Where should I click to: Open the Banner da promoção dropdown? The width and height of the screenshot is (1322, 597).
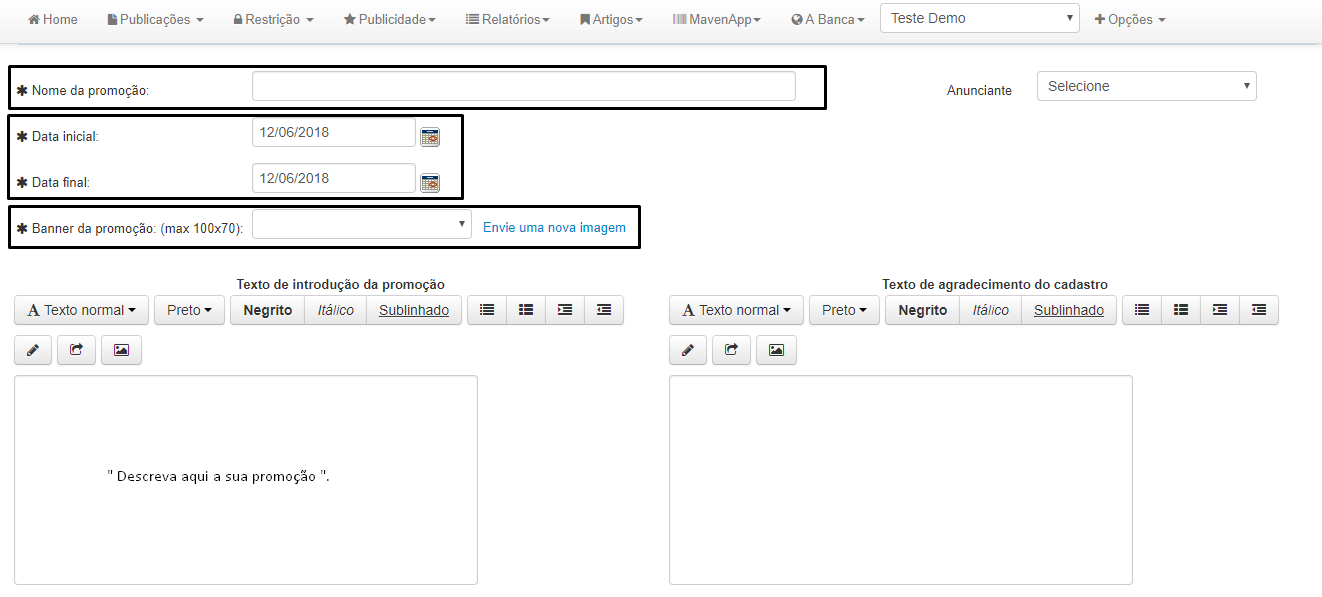coord(362,224)
